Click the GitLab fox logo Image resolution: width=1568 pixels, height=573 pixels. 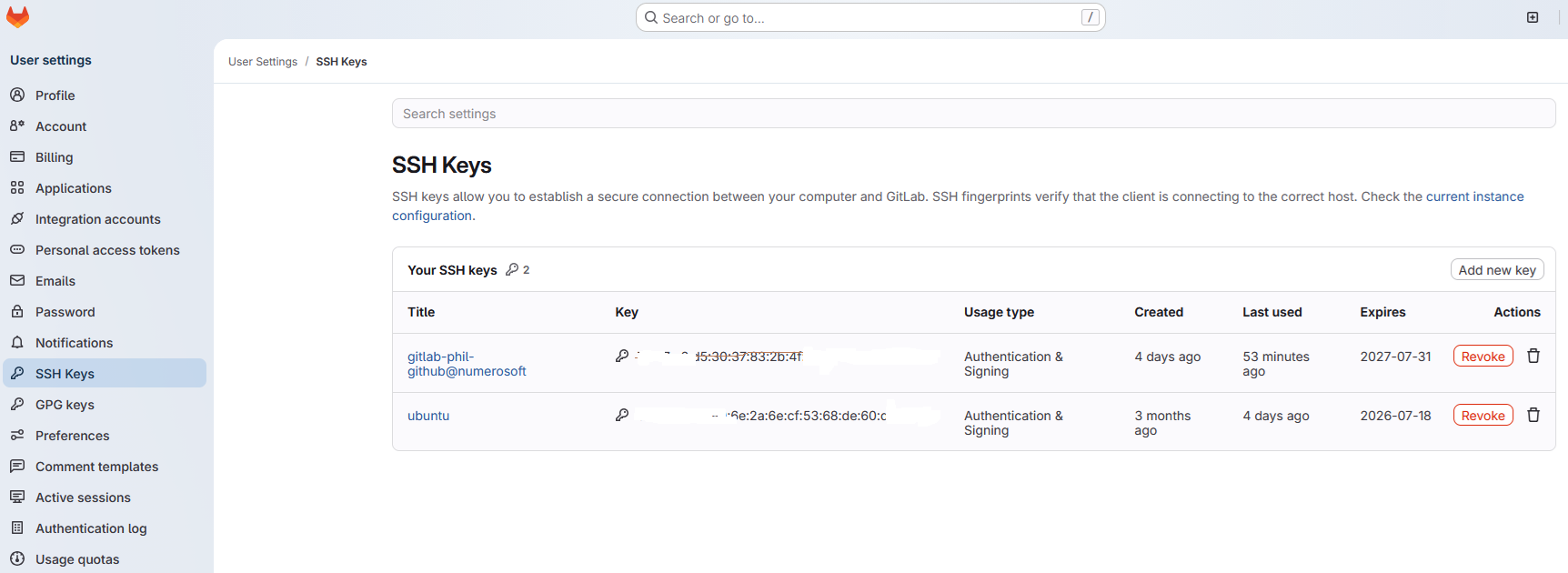[17, 17]
